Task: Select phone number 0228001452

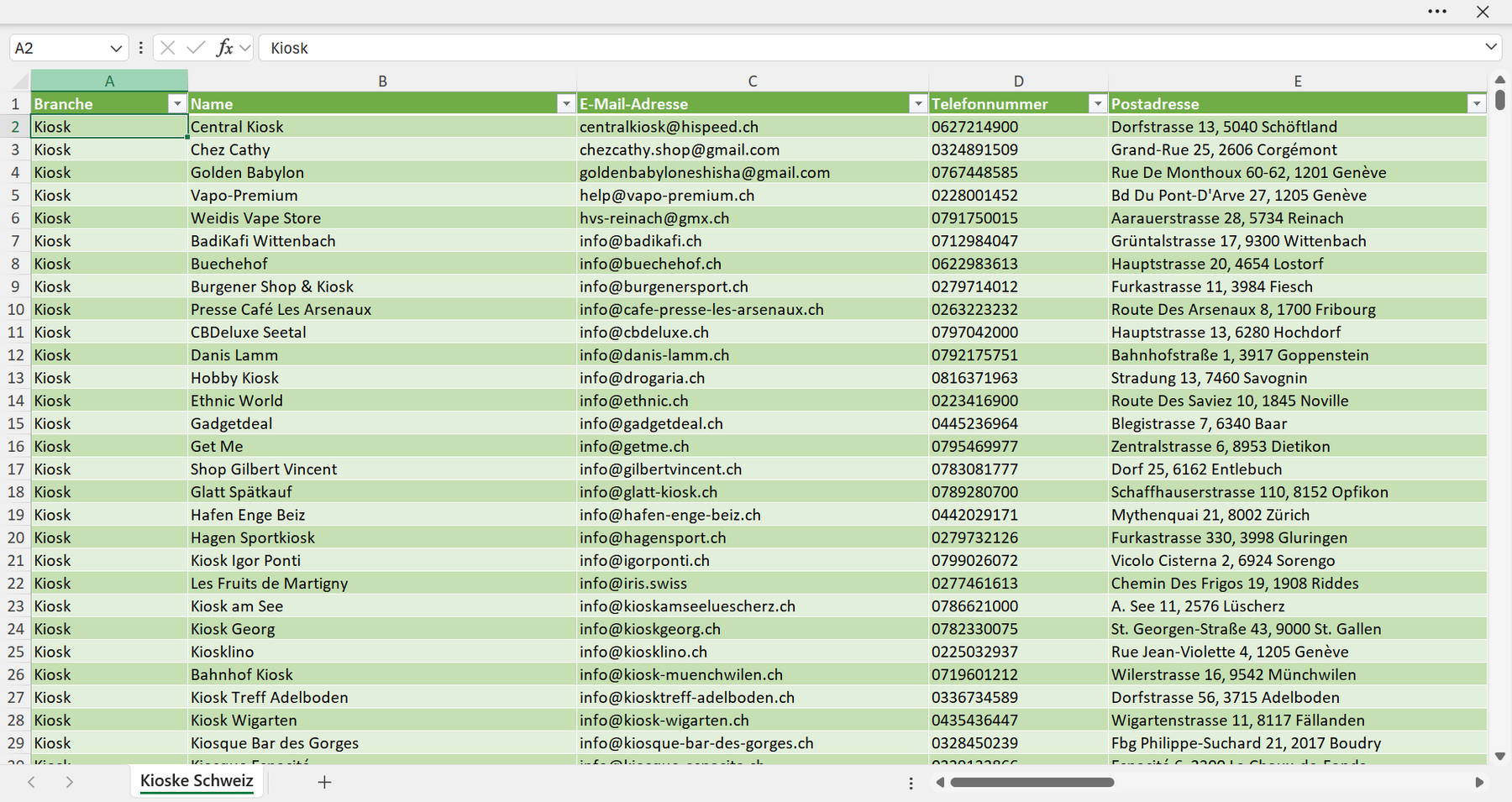Action: click(1018, 195)
